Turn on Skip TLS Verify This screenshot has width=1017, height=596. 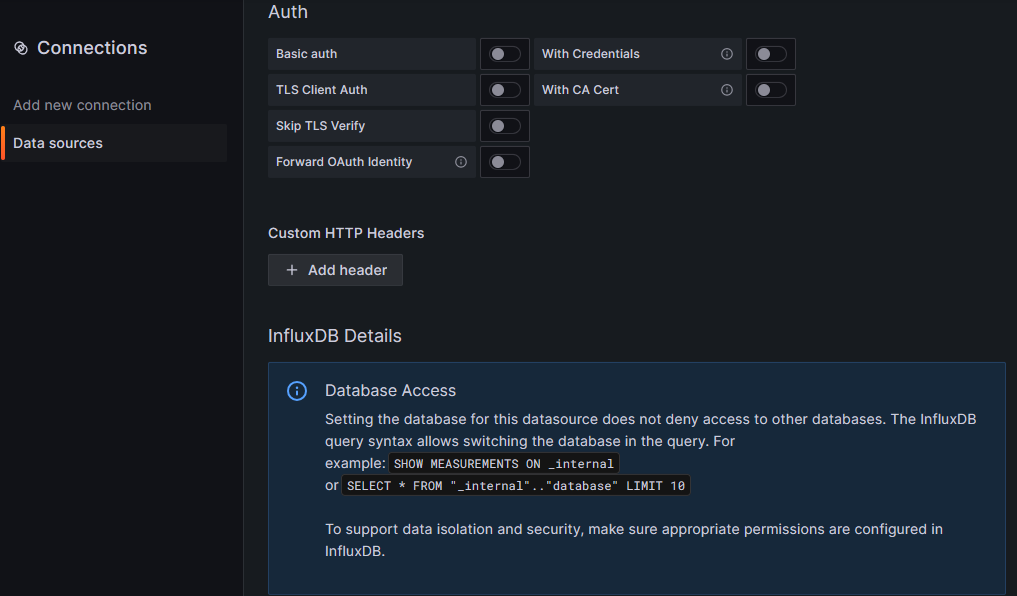tap(505, 126)
